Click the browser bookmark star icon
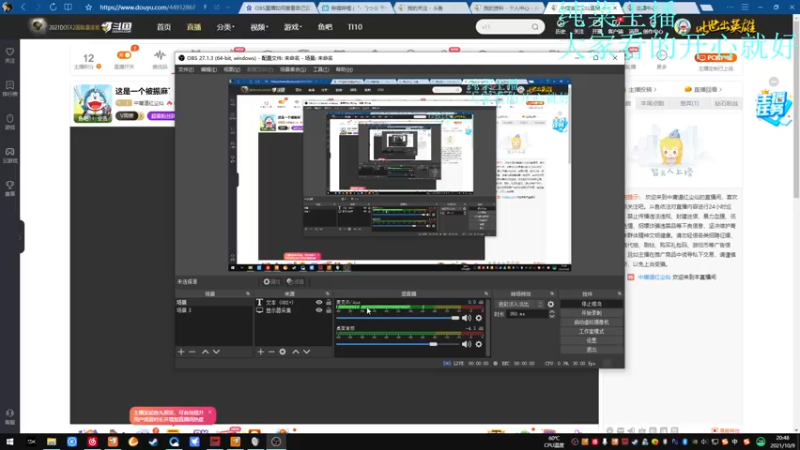Image resolution: width=800 pixels, height=450 pixels. tap(88, 7)
